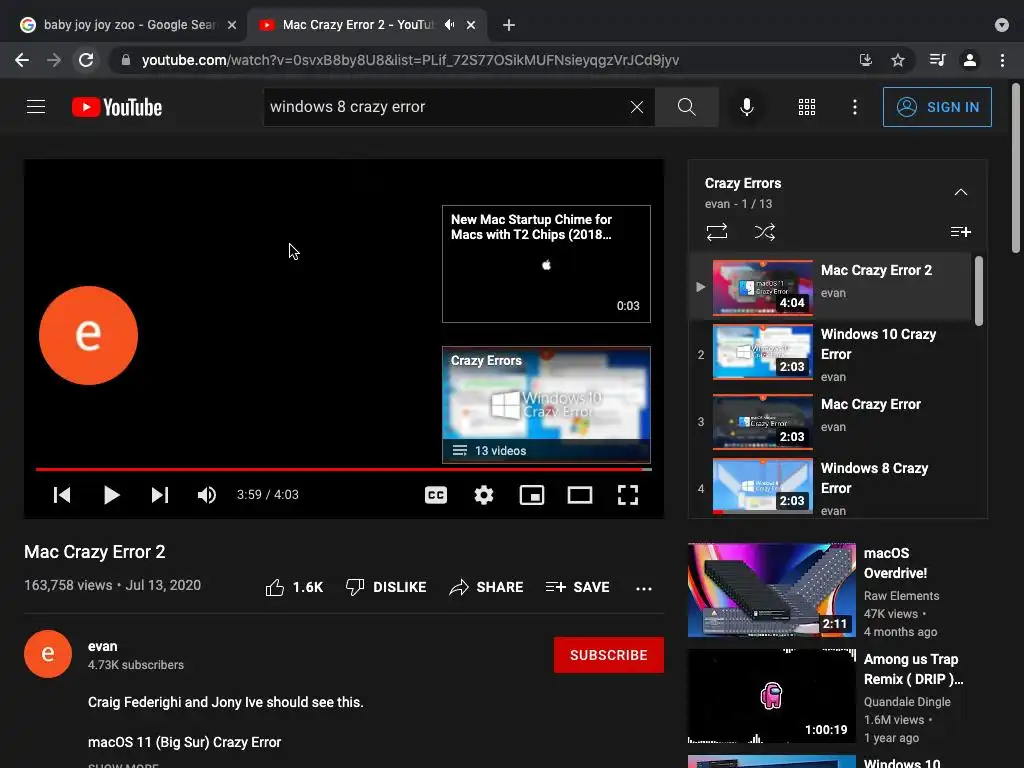Close the baby joy joy zoo tab
Screen dimensions: 1024x768
coord(232,25)
